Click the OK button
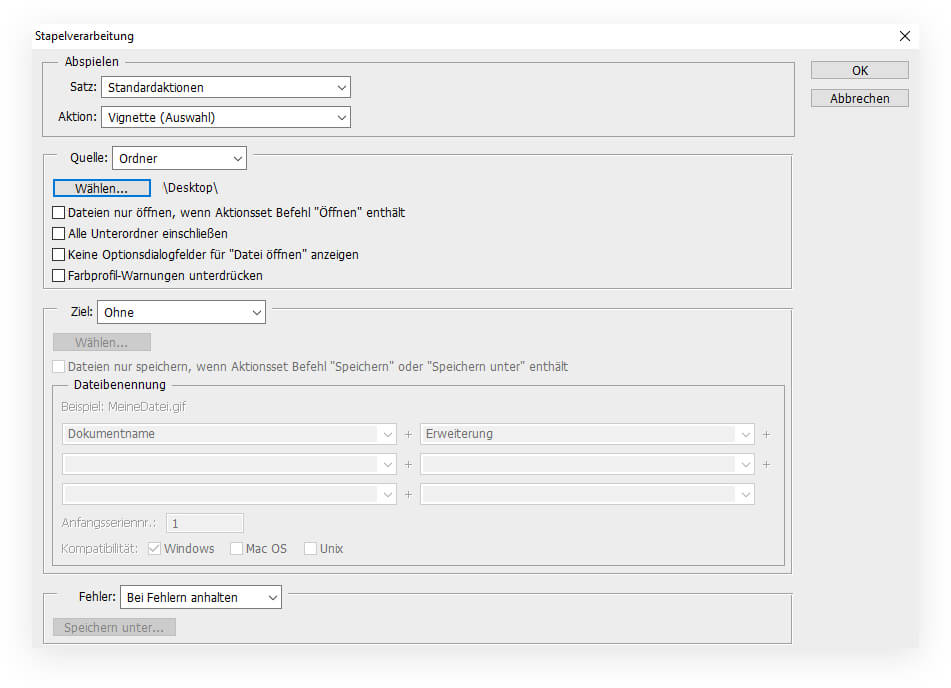The width and height of the screenshot is (951, 688). (859, 70)
